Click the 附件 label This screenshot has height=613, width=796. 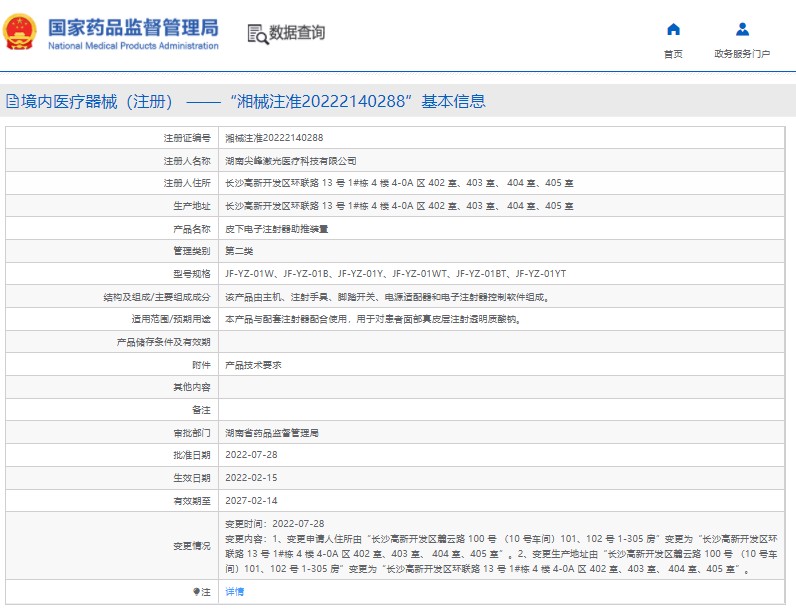[x=201, y=365]
